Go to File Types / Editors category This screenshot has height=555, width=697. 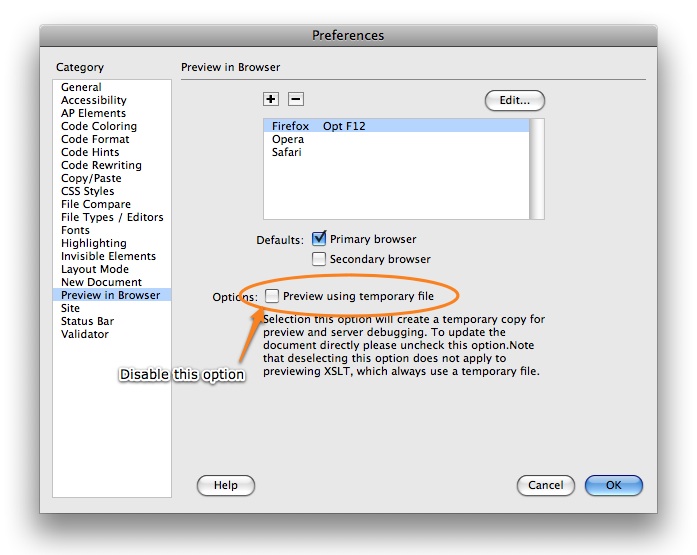(112, 218)
